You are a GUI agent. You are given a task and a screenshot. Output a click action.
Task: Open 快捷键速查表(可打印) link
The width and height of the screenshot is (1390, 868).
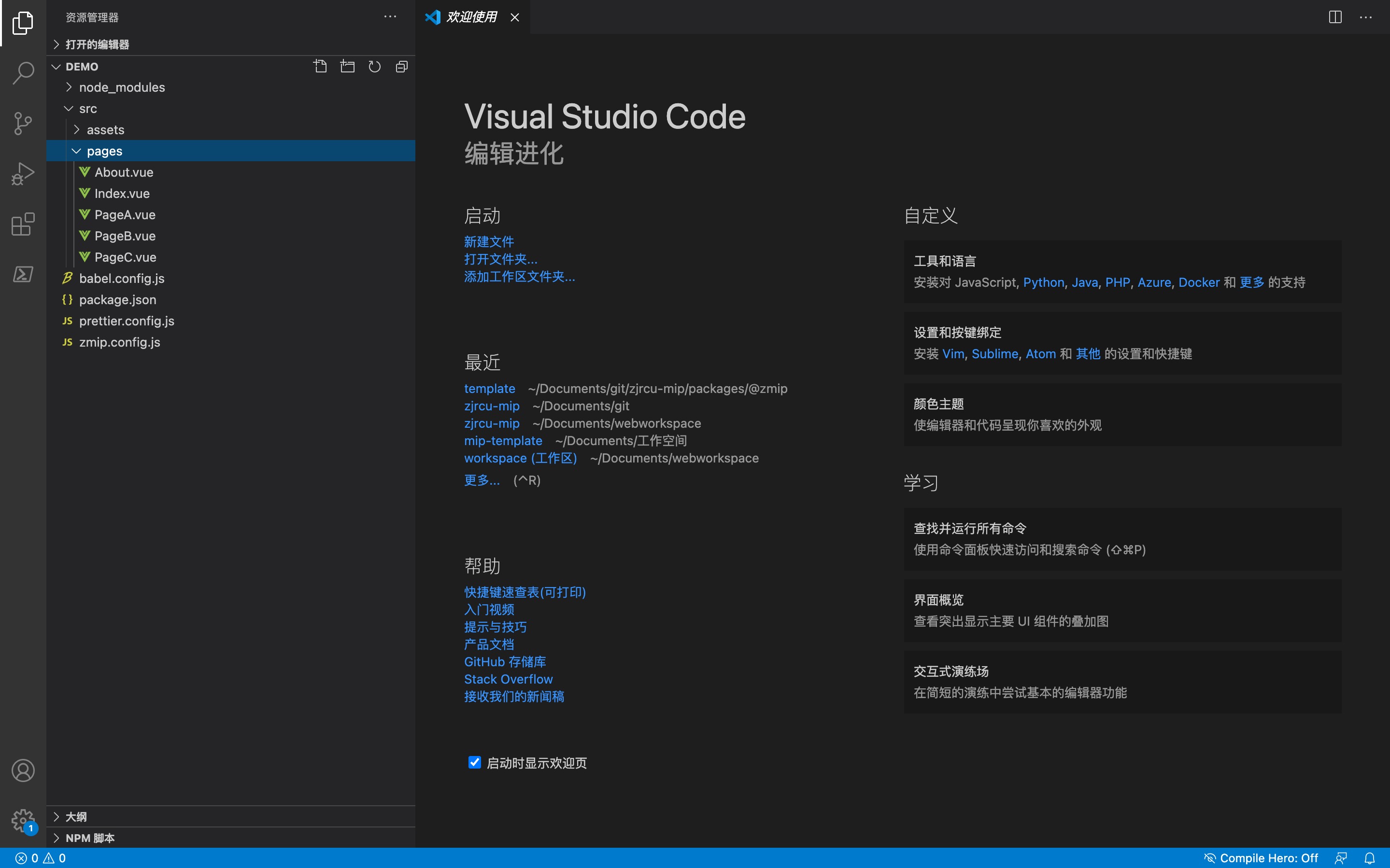click(x=525, y=592)
